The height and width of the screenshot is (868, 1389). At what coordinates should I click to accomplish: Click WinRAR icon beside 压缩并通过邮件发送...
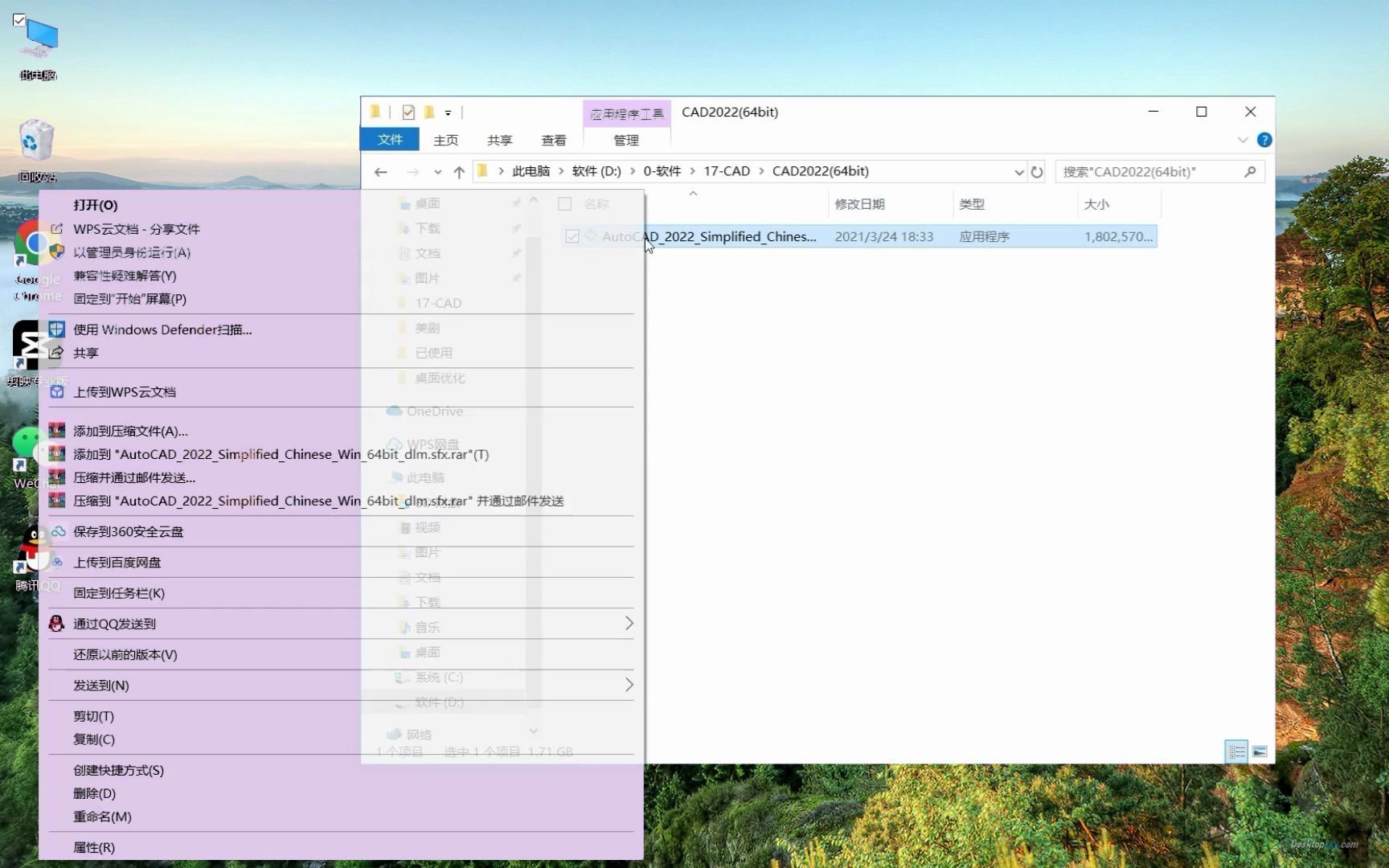click(56, 477)
